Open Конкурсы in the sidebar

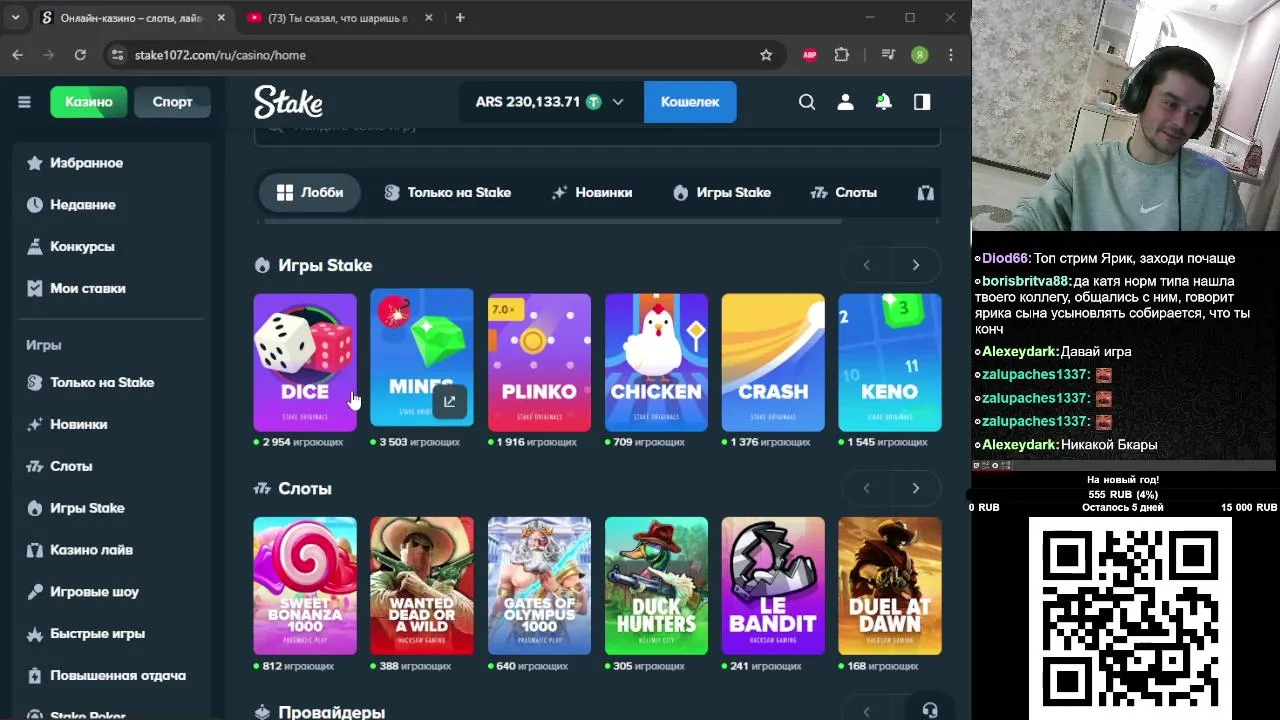[70, 247]
